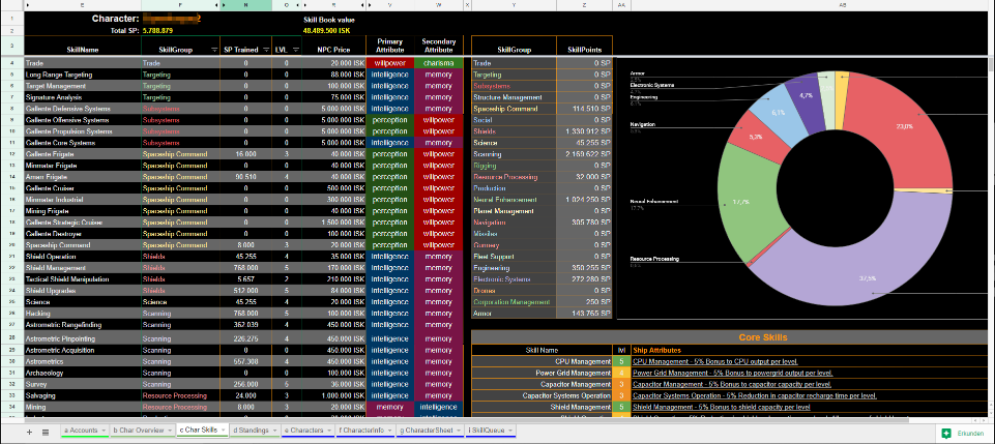Switch to the Char Overview sheet tab

[x=137, y=430]
